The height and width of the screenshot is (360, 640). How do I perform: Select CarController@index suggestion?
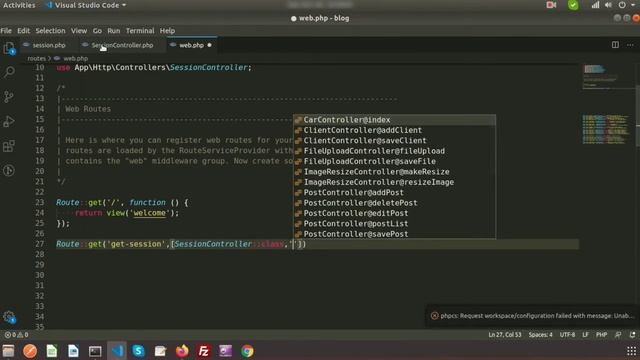(x=394, y=120)
